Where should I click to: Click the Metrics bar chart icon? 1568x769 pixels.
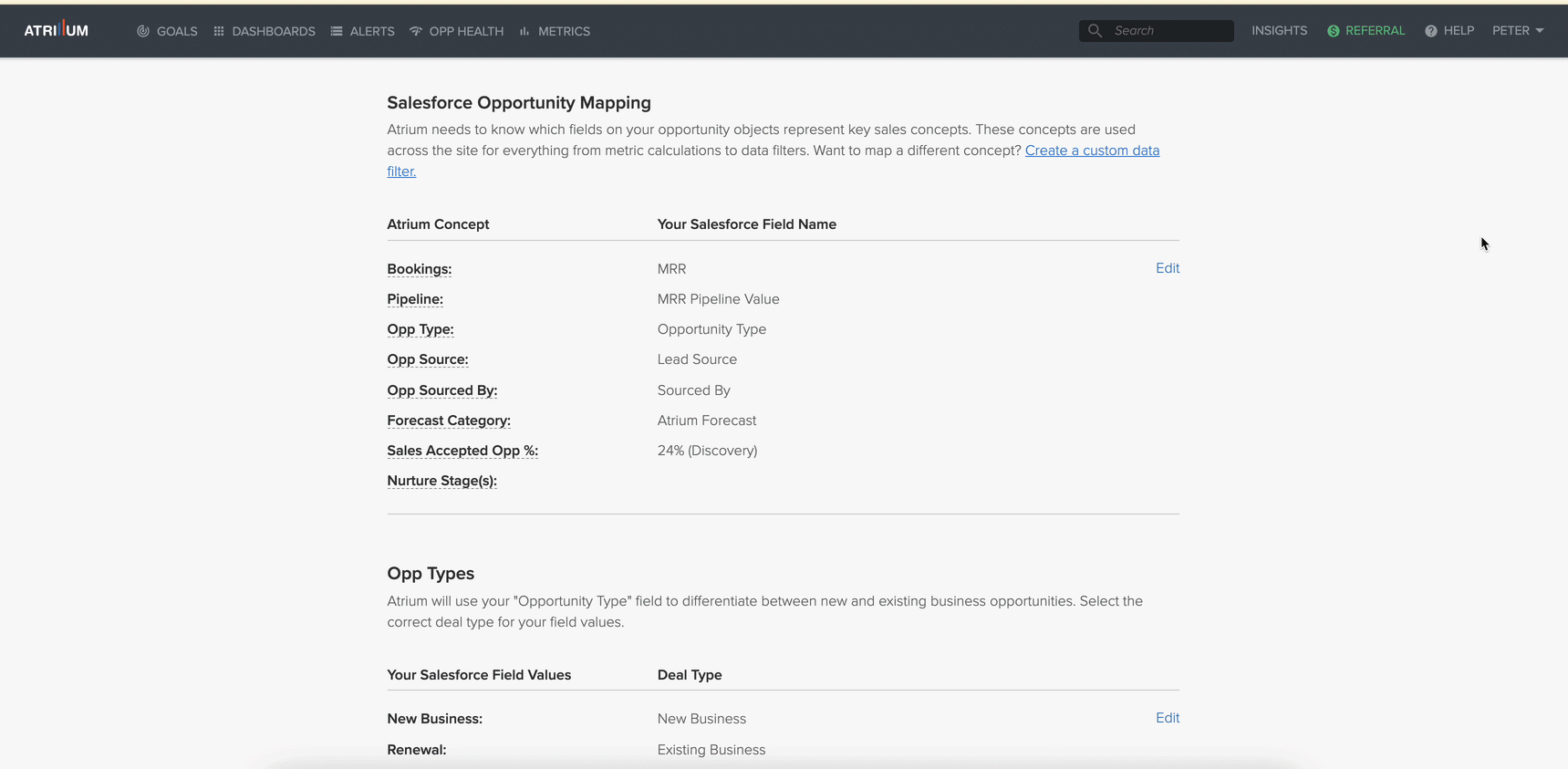[524, 31]
